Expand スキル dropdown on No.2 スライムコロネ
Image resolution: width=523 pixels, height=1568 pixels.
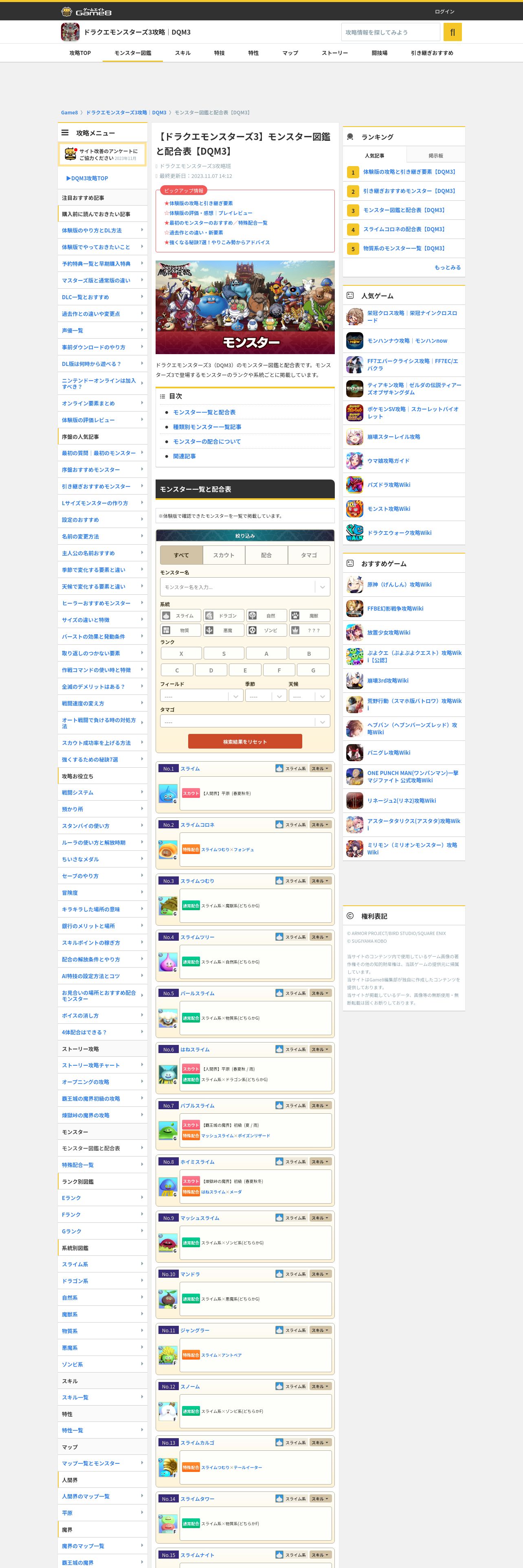click(320, 825)
